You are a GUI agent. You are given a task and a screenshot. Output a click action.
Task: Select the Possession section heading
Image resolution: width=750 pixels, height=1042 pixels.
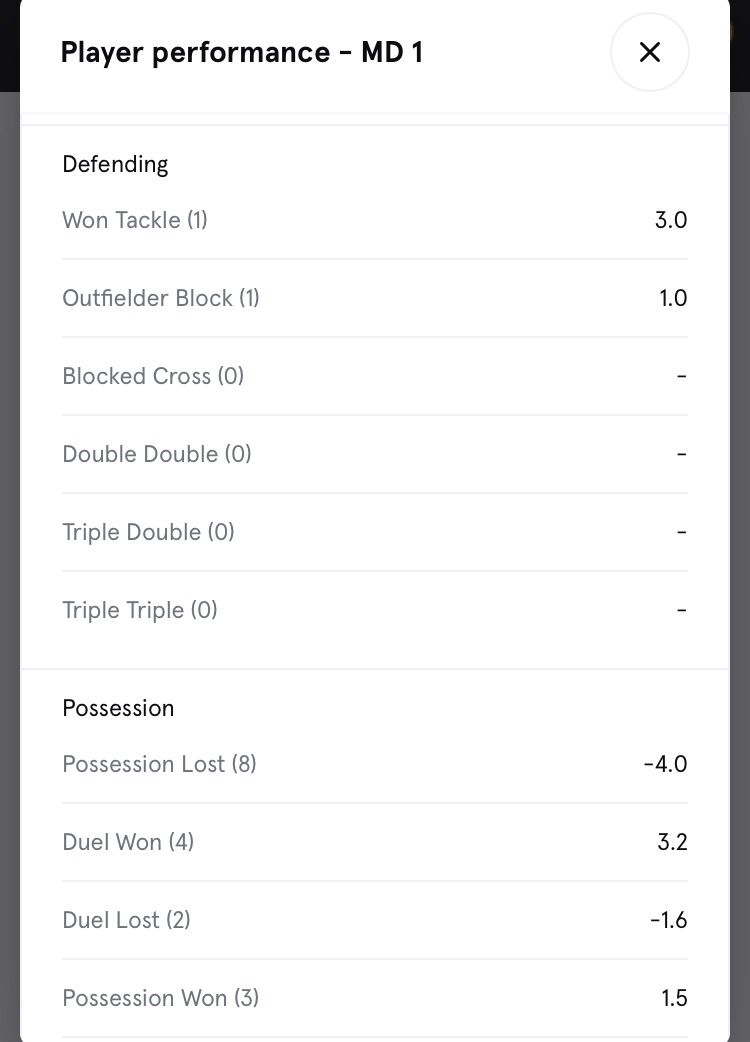pyautogui.click(x=118, y=708)
